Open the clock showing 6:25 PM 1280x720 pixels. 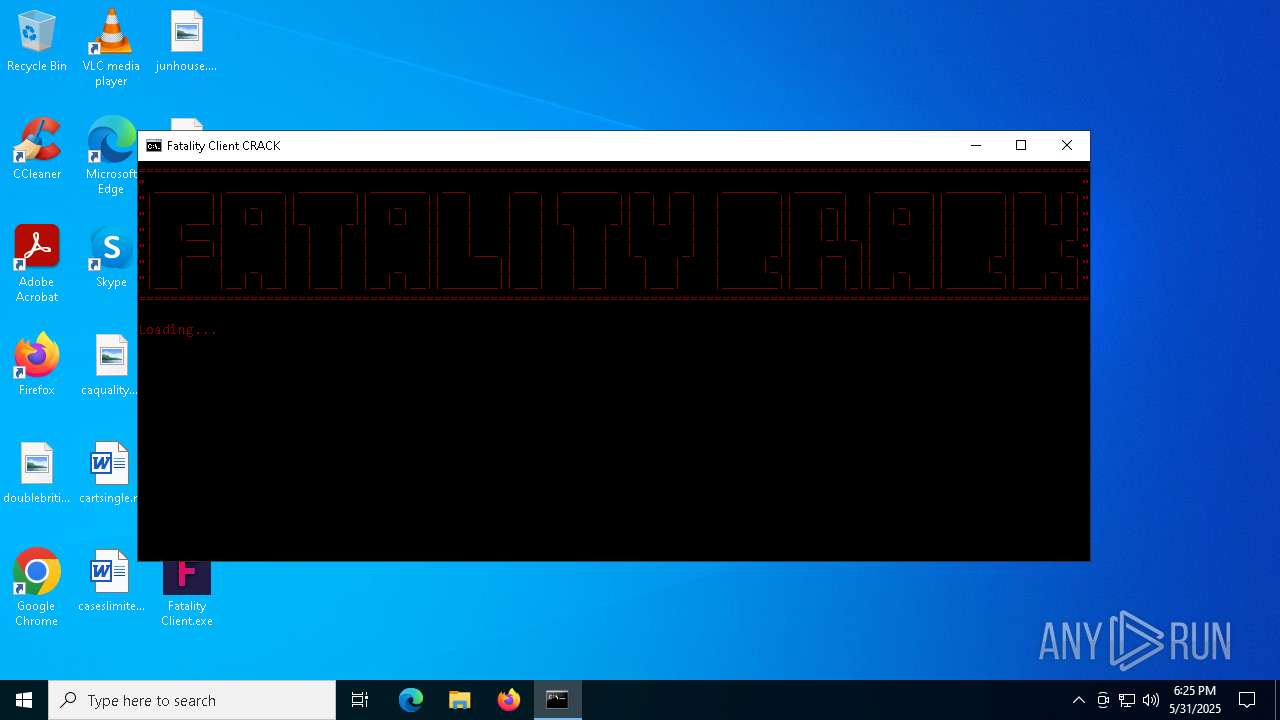[x=1195, y=700]
